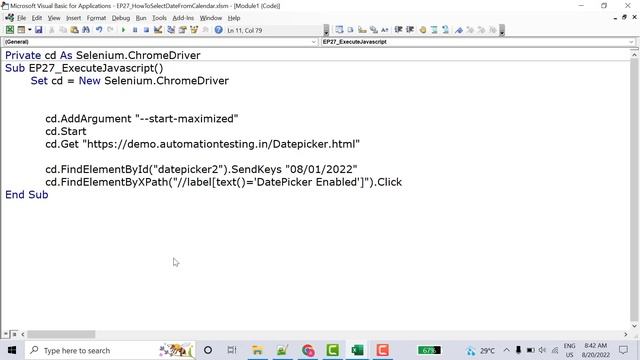Open the Windows Start menu
The width and height of the screenshot is (640, 360).
click(x=12, y=350)
